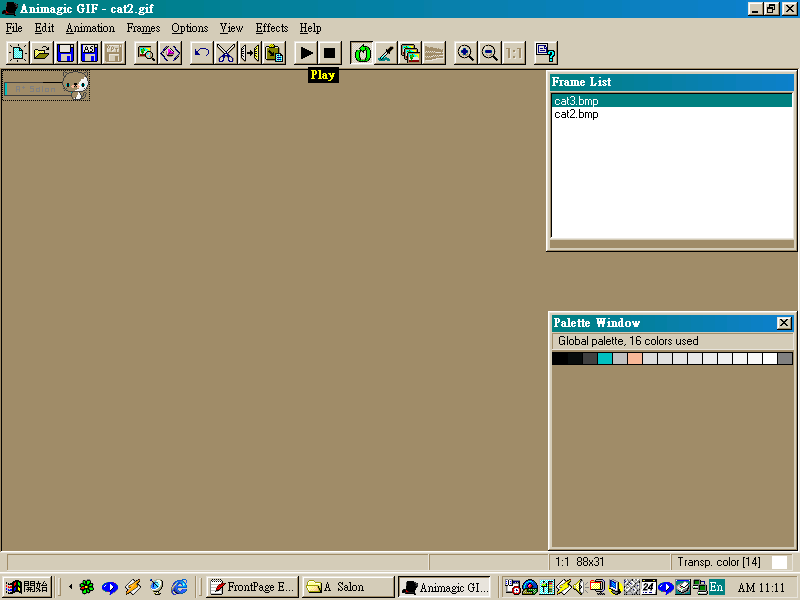
Task: Pick the dark gray third palette swatch
Action: pos(590,359)
